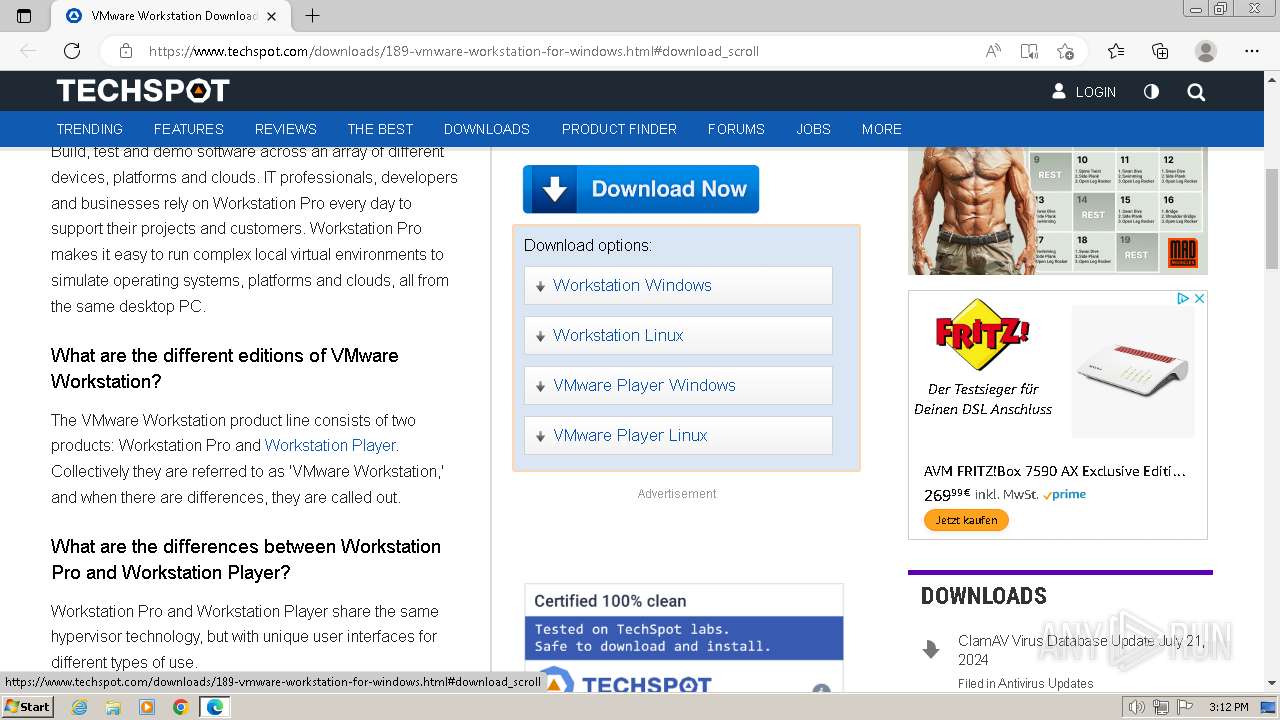Screen dimensions: 1280x720
Task: Click download arrow beside ClamAV entry
Action: click(931, 649)
